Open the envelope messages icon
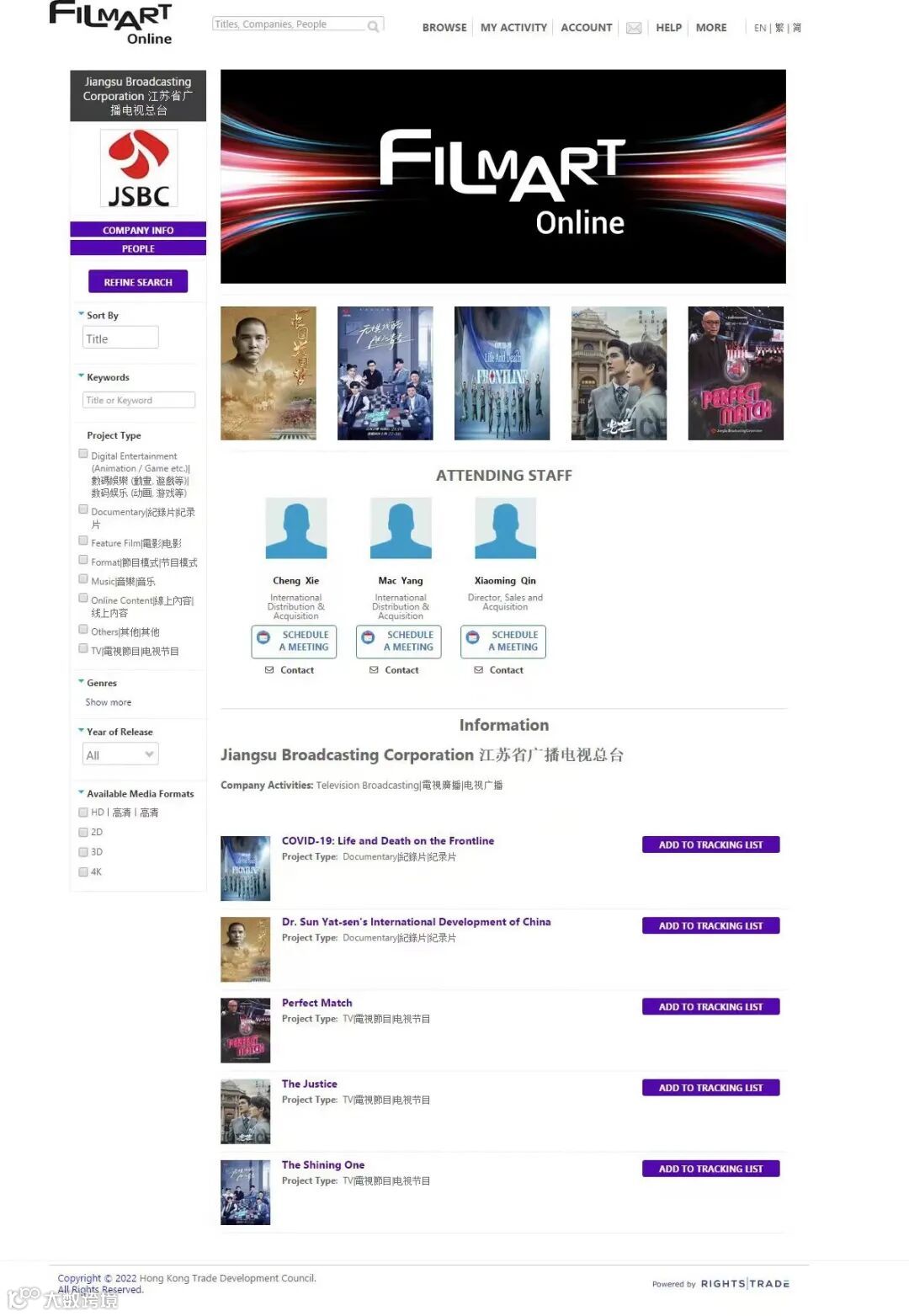 pos(634,28)
